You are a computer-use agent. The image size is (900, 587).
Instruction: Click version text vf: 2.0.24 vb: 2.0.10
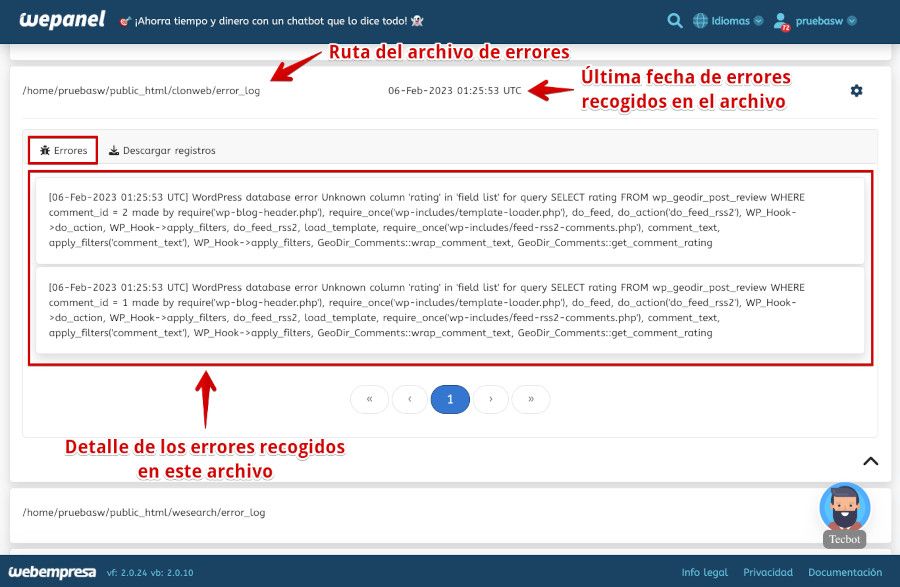tap(150, 573)
